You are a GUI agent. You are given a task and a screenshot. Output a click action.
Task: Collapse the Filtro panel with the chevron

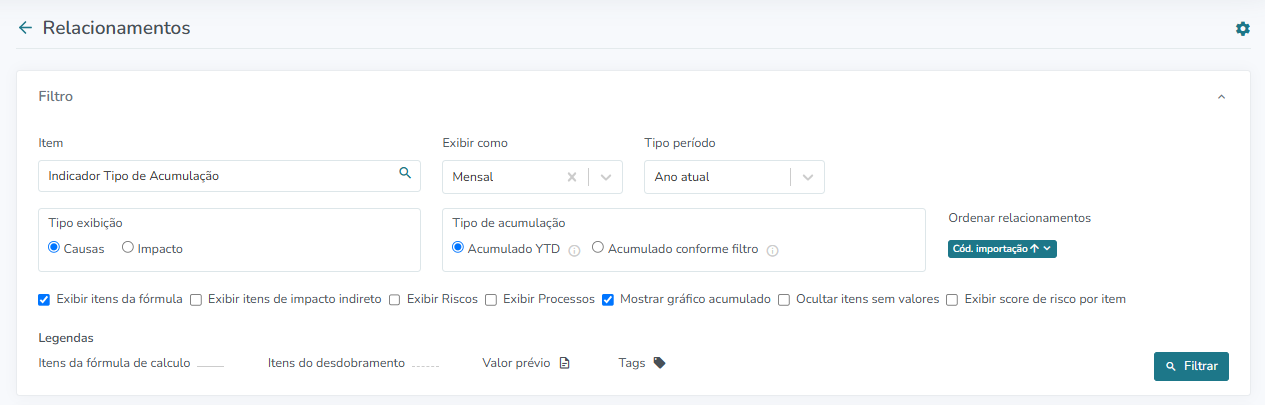tap(1221, 97)
